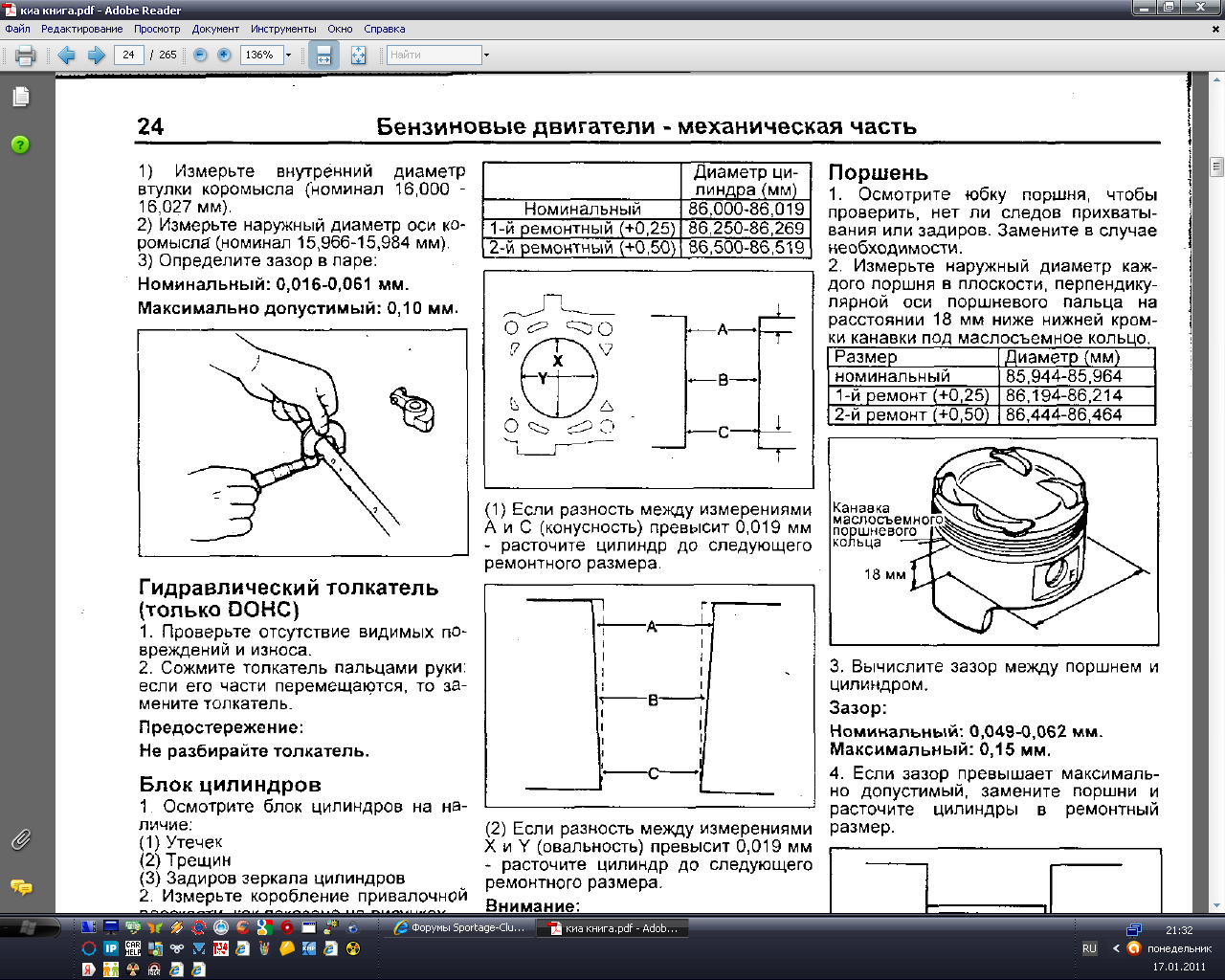This screenshot has width=1225, height=980.
Task: Open the Файл menu
Action: tap(17, 29)
